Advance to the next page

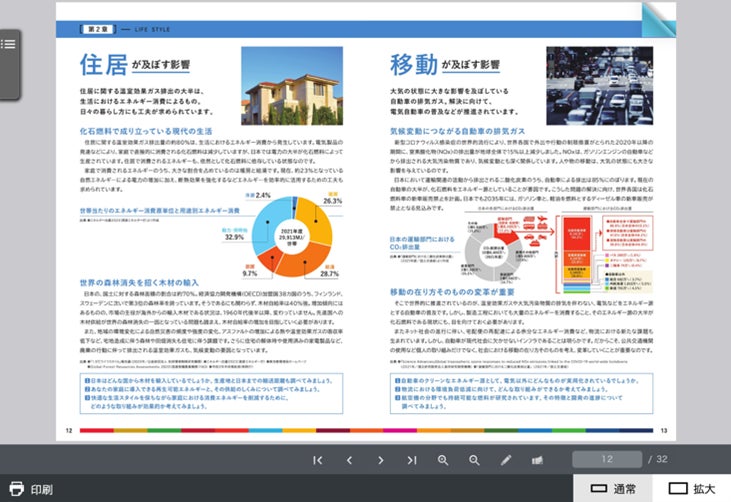380,460
